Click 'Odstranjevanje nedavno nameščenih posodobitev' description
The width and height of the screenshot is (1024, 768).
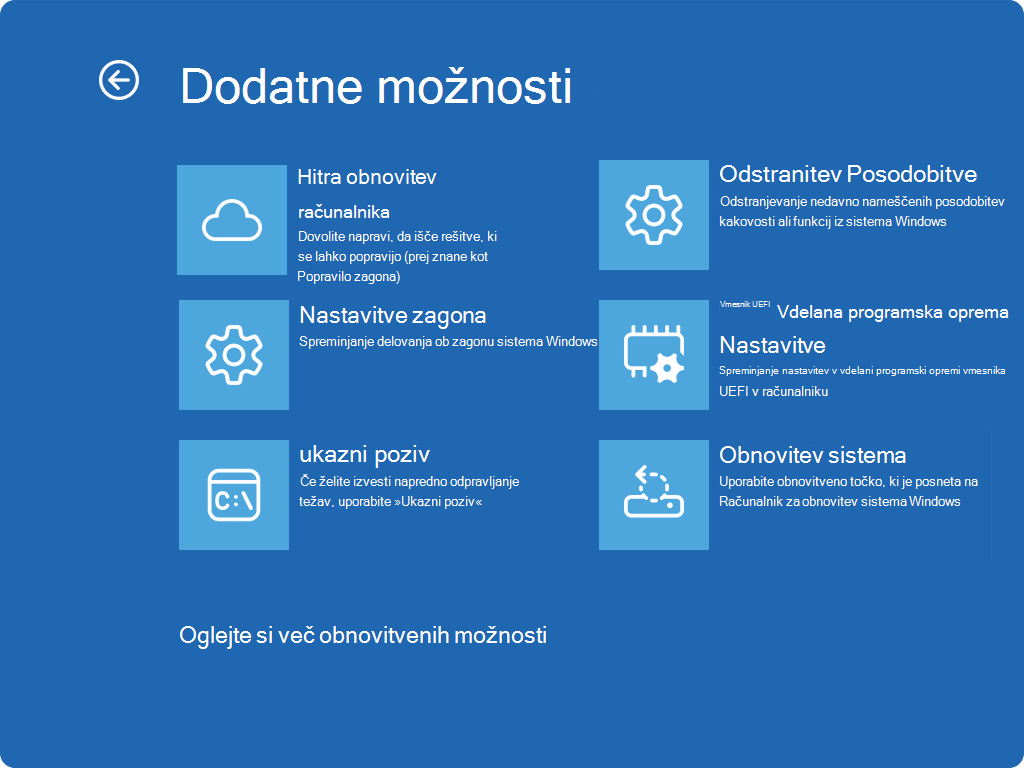point(862,211)
